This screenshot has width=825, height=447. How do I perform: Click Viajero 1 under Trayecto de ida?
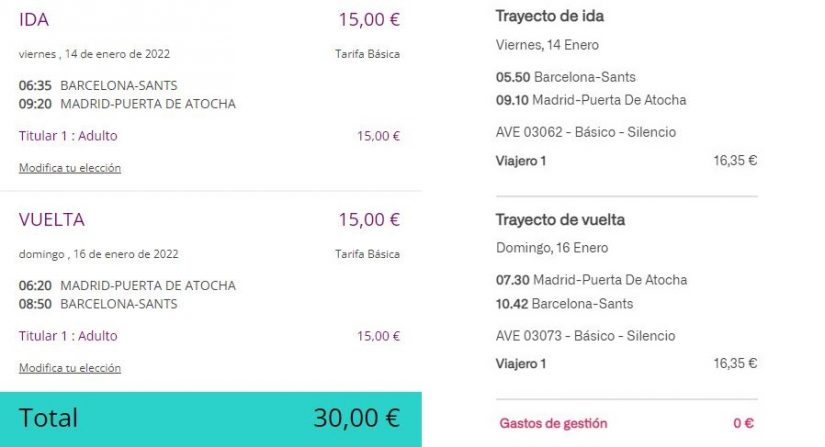tap(521, 160)
